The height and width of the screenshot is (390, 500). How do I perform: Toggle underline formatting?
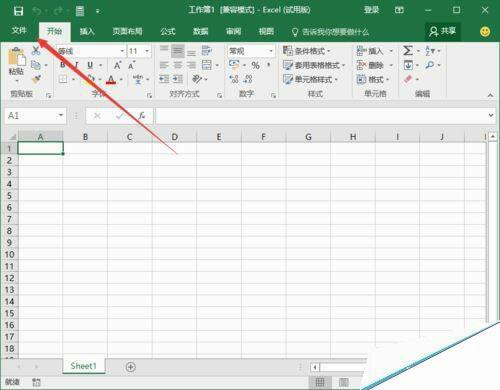90,65
